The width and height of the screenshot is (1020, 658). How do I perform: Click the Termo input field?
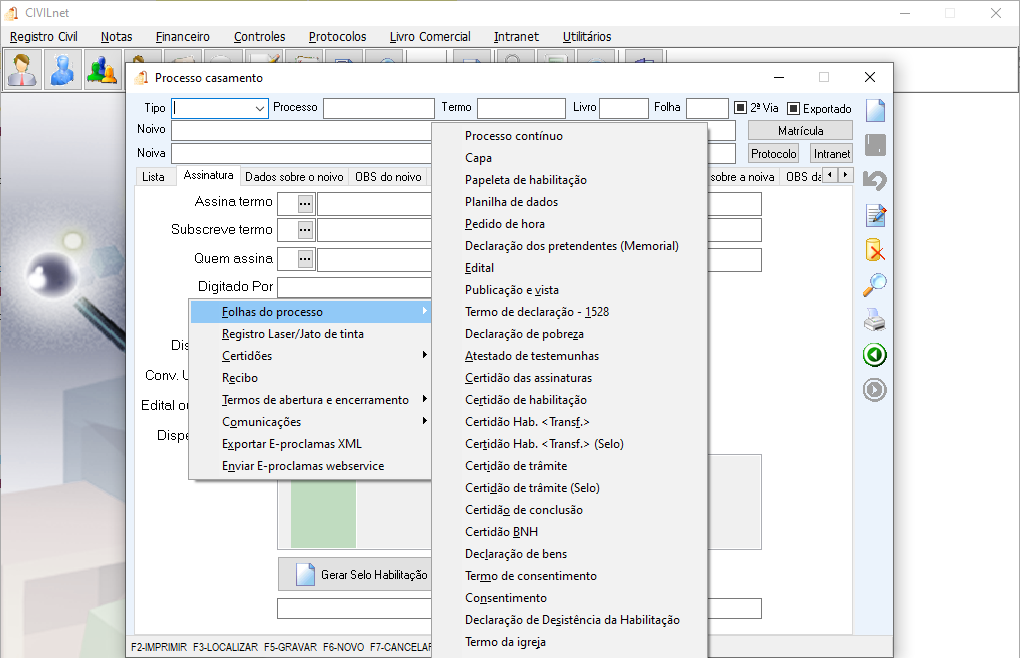tap(521, 109)
